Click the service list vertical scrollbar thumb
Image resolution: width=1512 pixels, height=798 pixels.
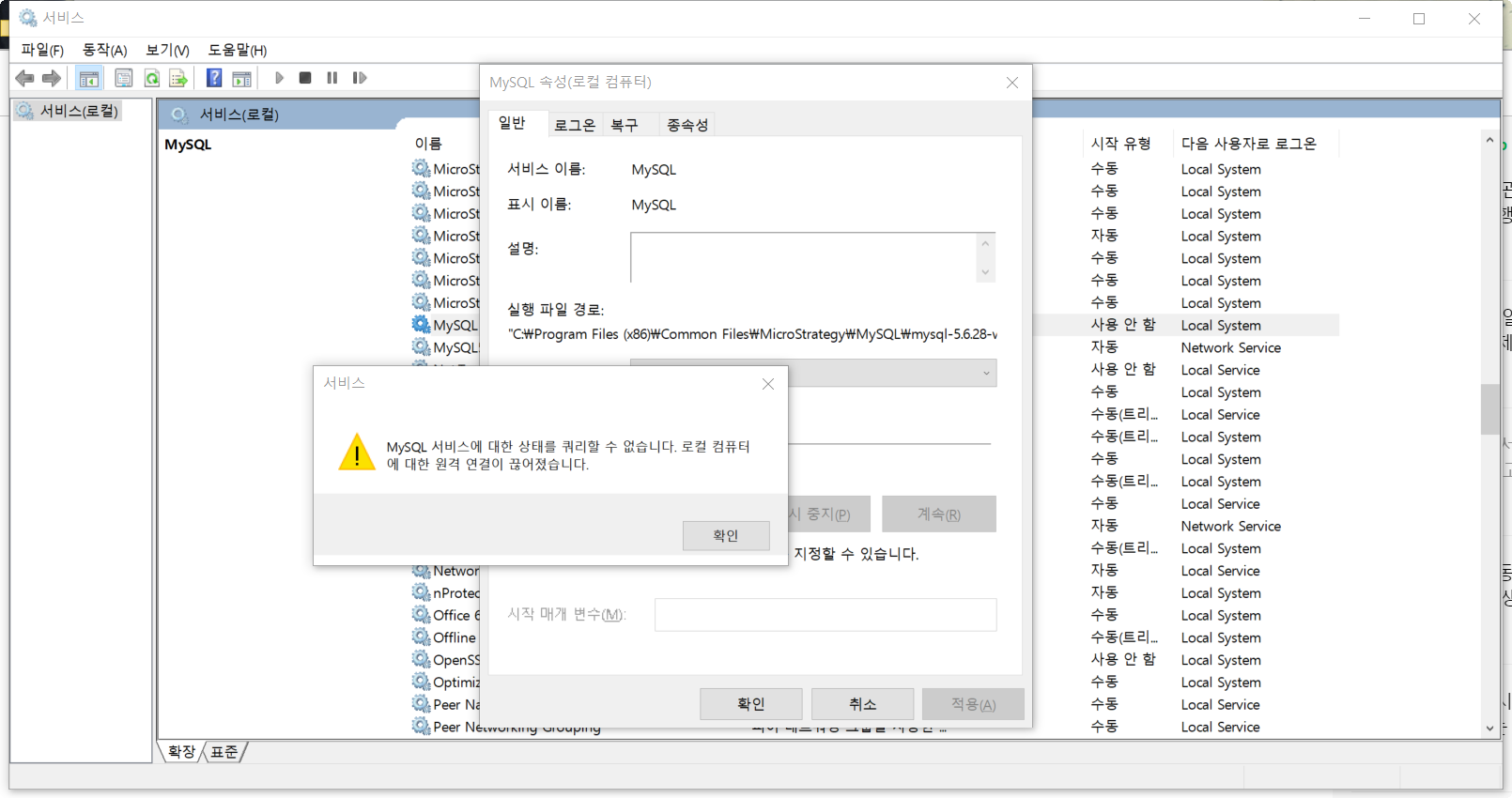[x=1489, y=409]
